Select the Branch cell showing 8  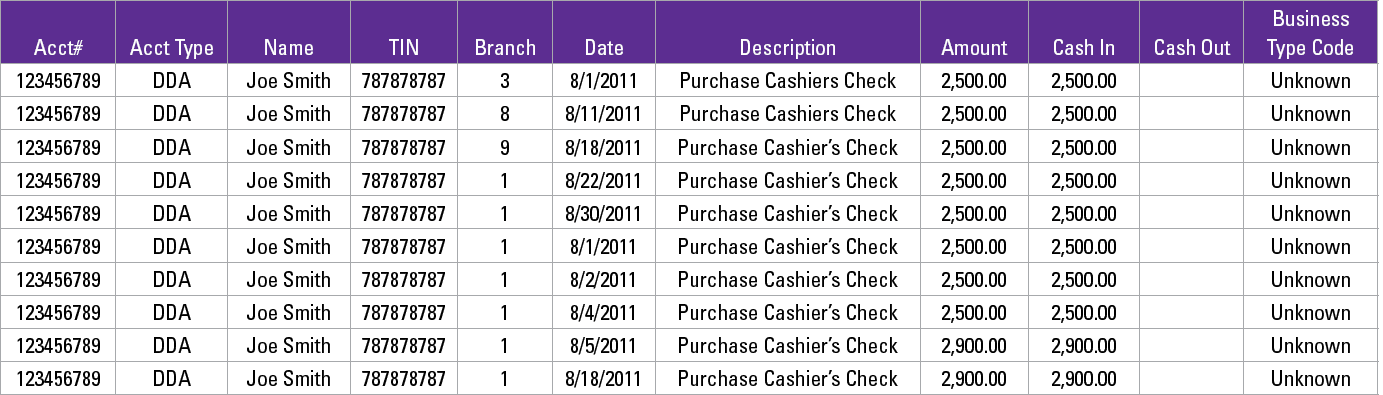pyautogui.click(x=505, y=114)
